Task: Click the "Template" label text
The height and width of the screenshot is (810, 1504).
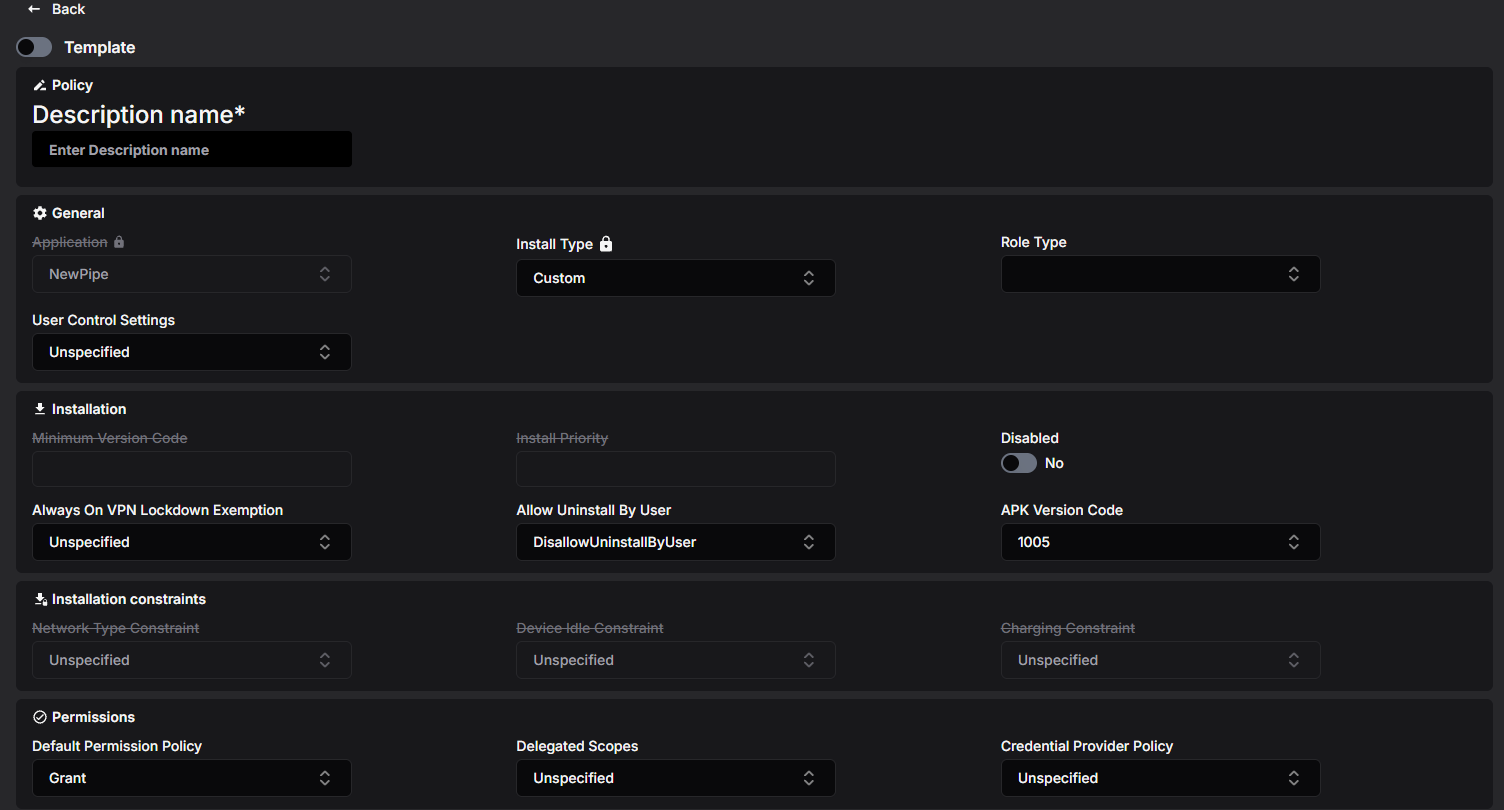Action: pyautogui.click(x=100, y=47)
